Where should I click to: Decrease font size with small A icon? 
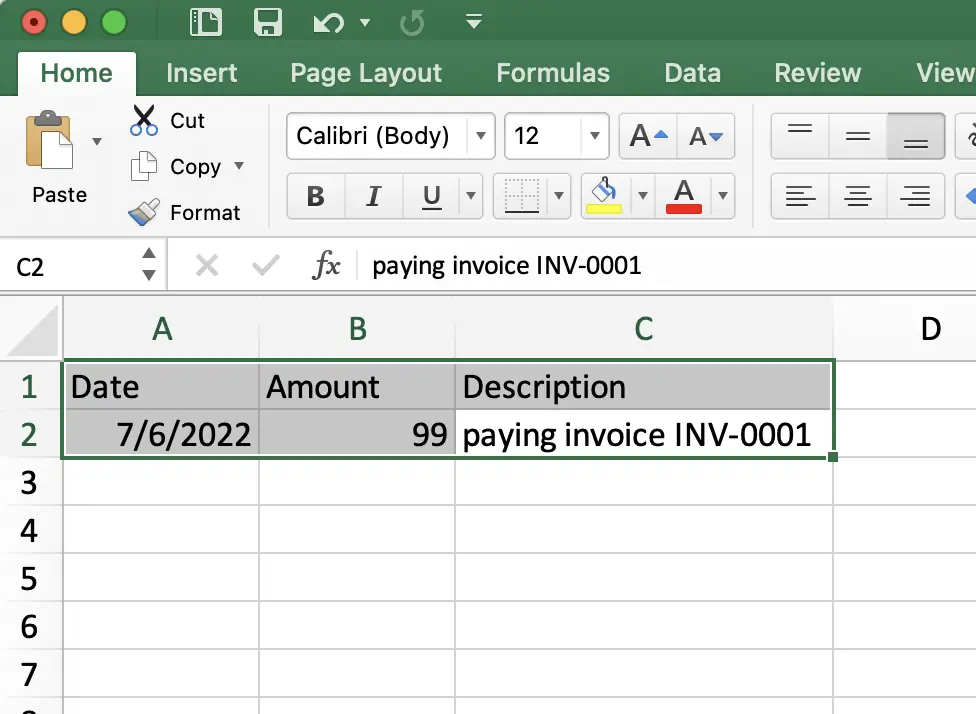click(x=706, y=136)
